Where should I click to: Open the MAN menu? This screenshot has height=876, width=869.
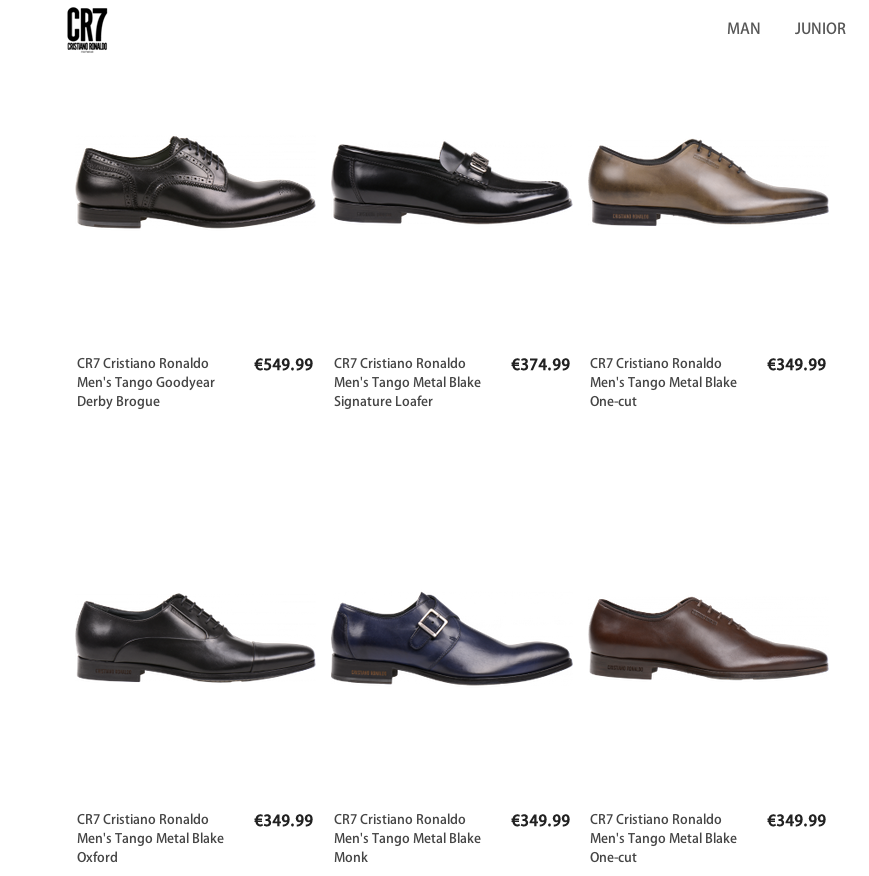[x=743, y=28]
